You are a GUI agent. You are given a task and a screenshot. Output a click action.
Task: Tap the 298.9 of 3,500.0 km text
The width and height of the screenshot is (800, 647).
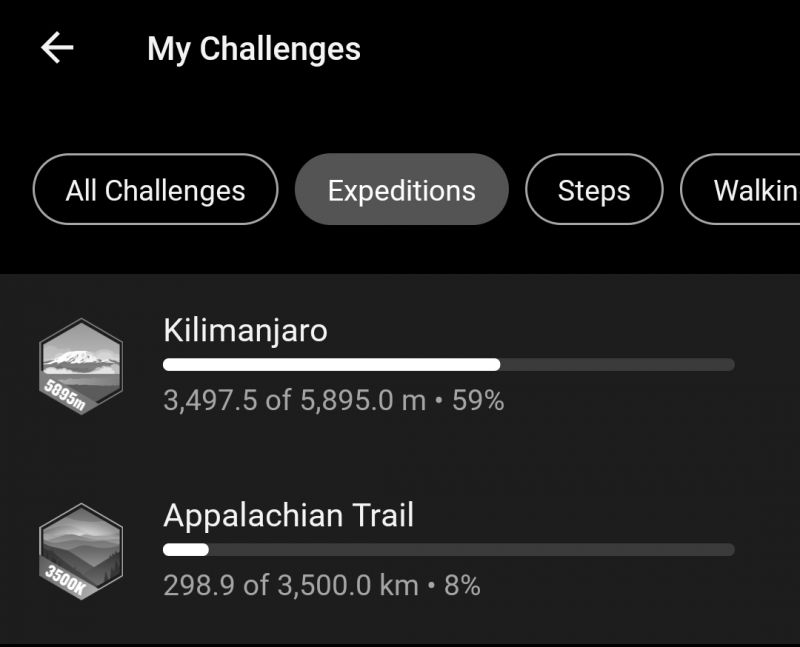(x=291, y=585)
